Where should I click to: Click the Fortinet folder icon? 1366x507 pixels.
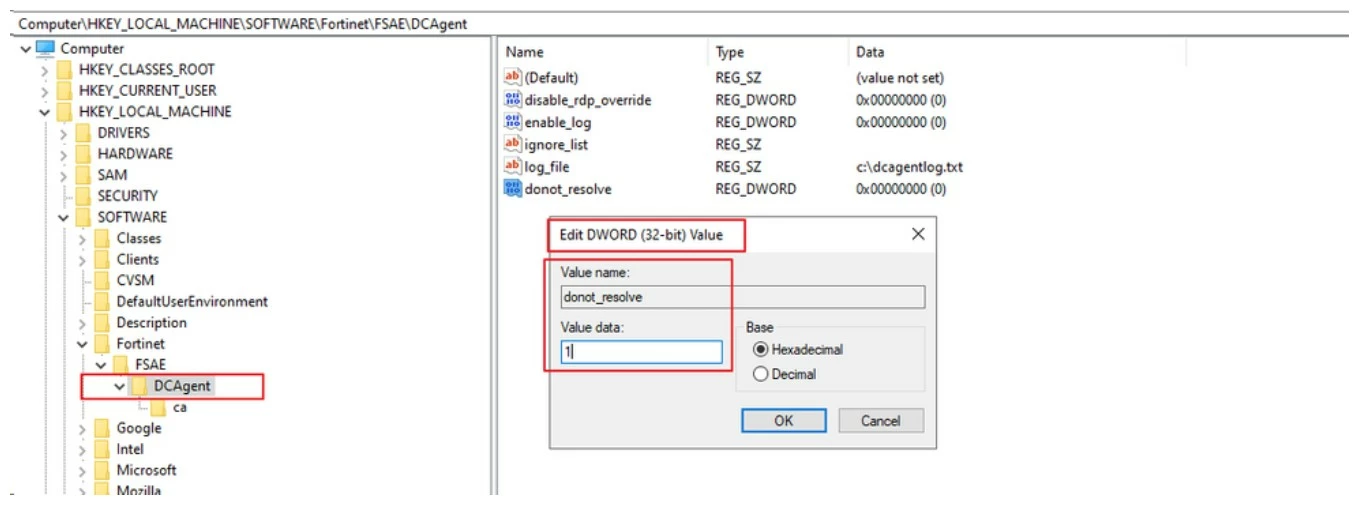coord(102,343)
